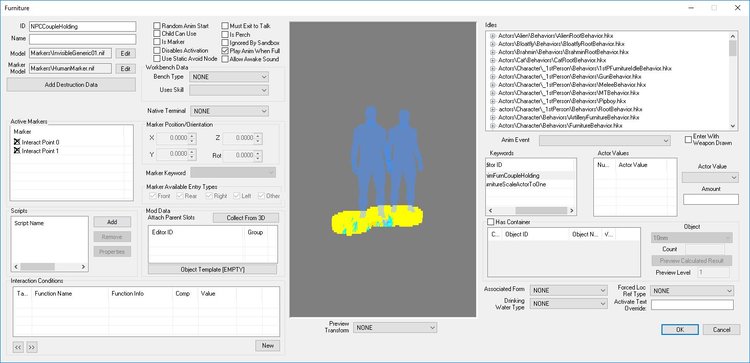Open the Forced Loc Ref Type dropdown
The height and width of the screenshot is (363, 750).
(692, 291)
